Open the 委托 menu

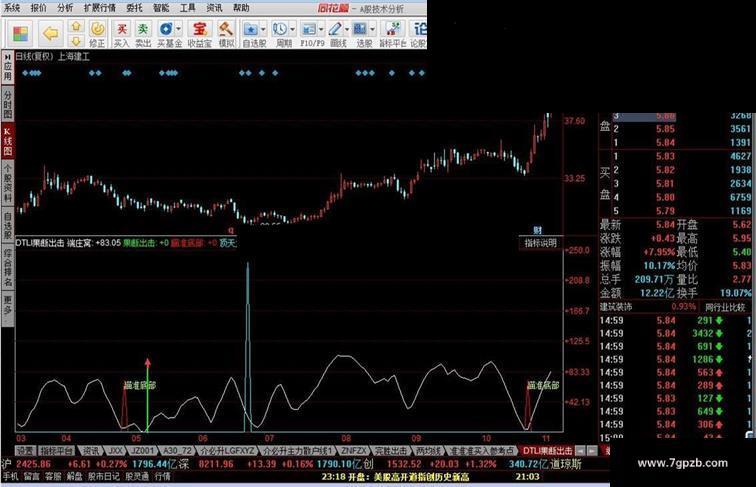(x=134, y=8)
